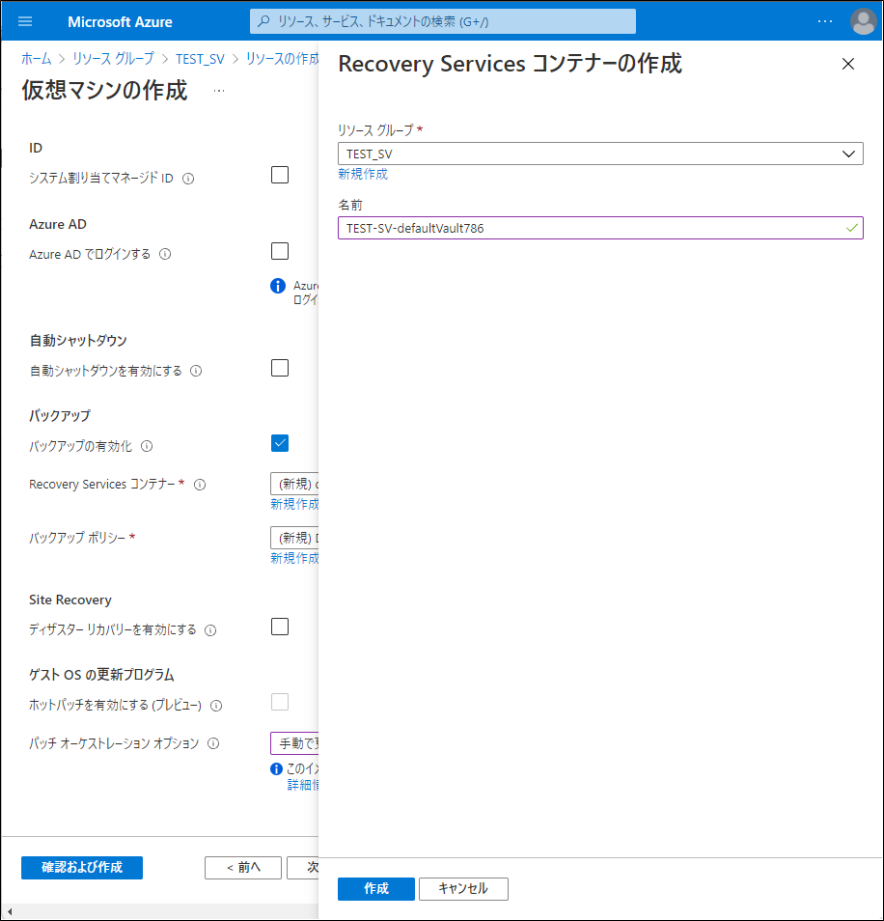This screenshot has height=921, width=884.
Task: Expand the リソース グループ TEST_SV dropdown
Action: 600,154
